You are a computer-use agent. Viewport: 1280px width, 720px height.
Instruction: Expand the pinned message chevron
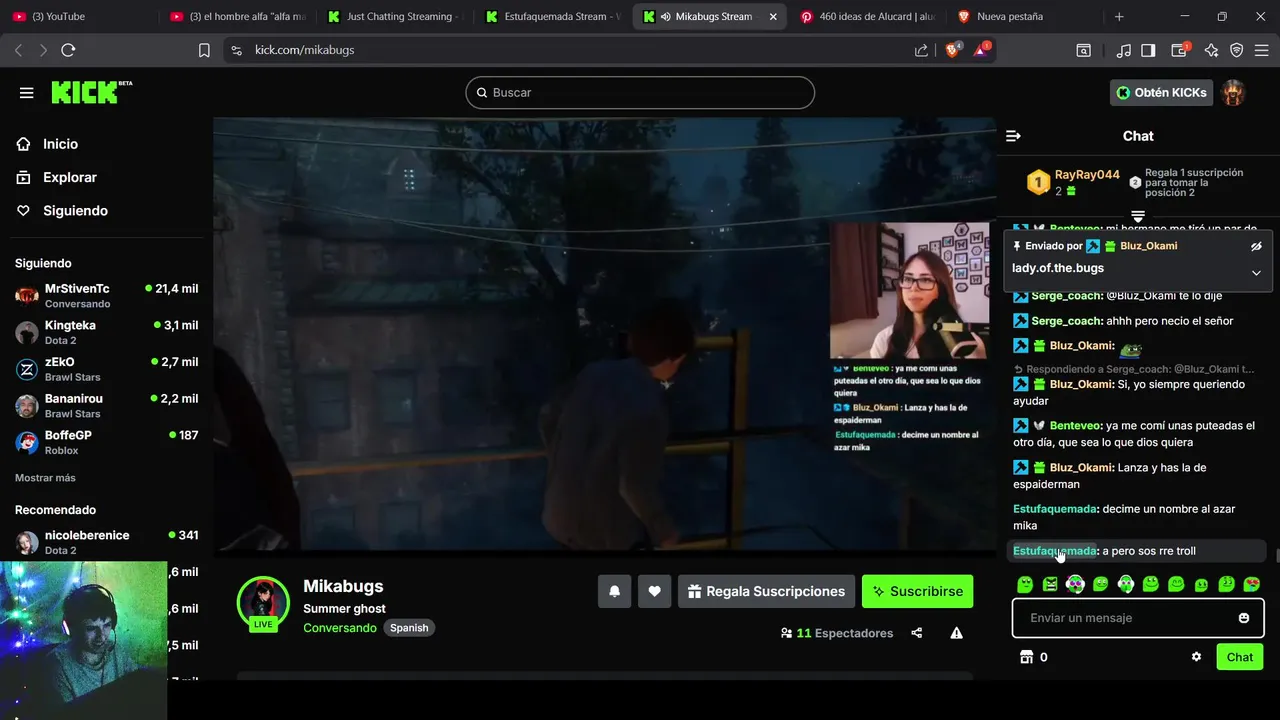(x=1256, y=272)
